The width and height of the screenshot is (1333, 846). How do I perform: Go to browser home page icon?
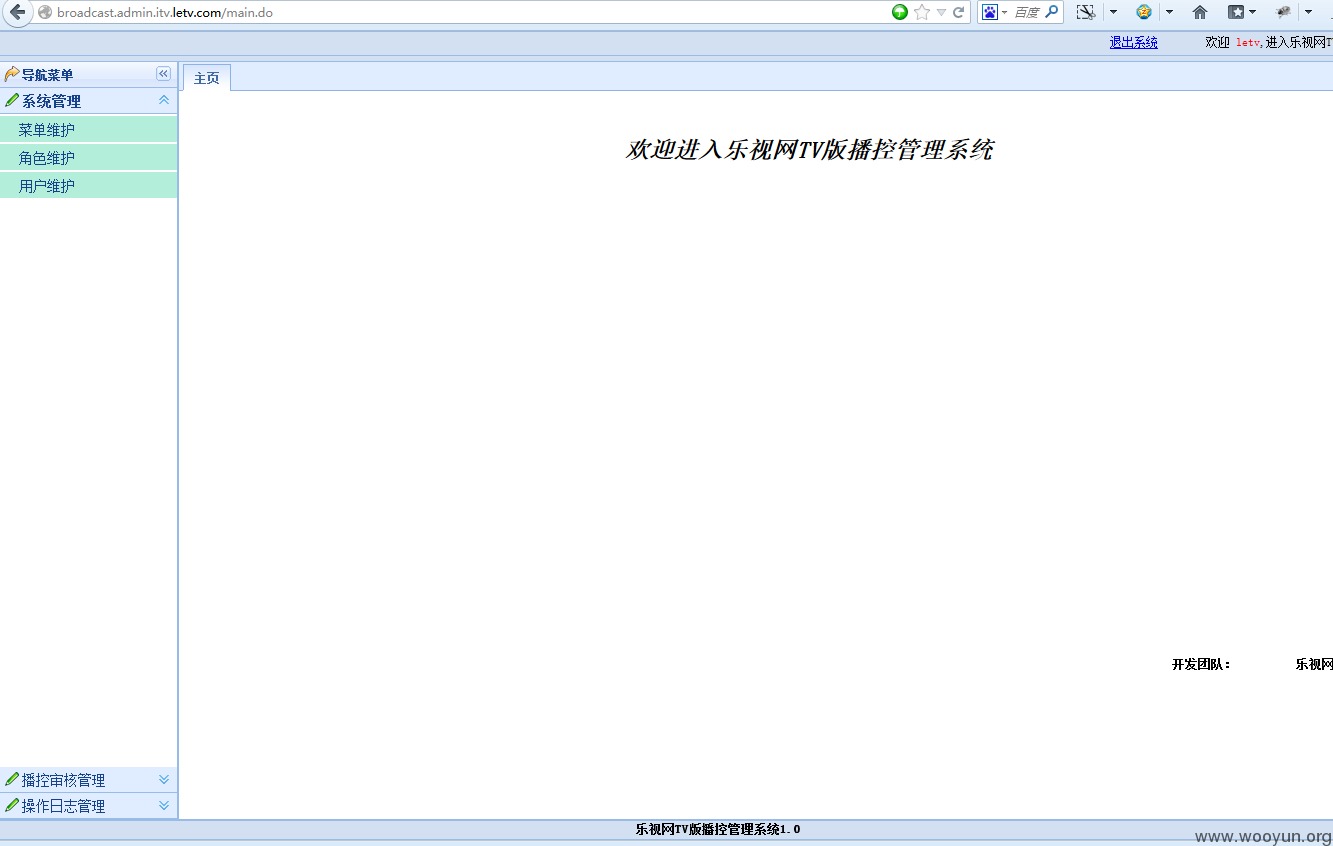[x=1200, y=12]
